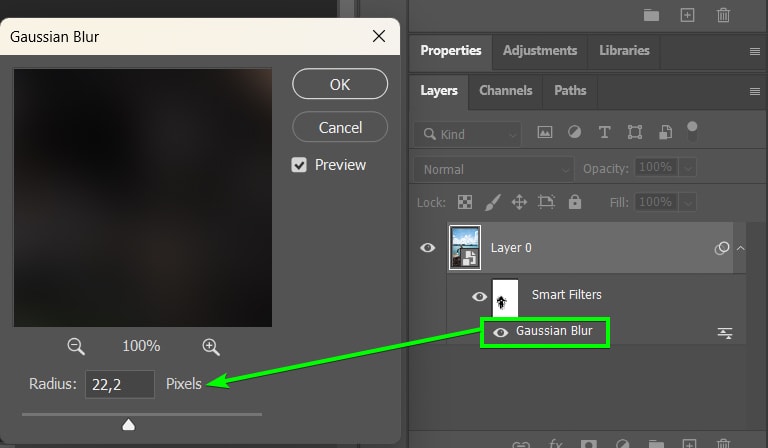Open the Normal blend mode dropdown
Image resolution: width=768 pixels, height=448 pixels.
(x=494, y=169)
